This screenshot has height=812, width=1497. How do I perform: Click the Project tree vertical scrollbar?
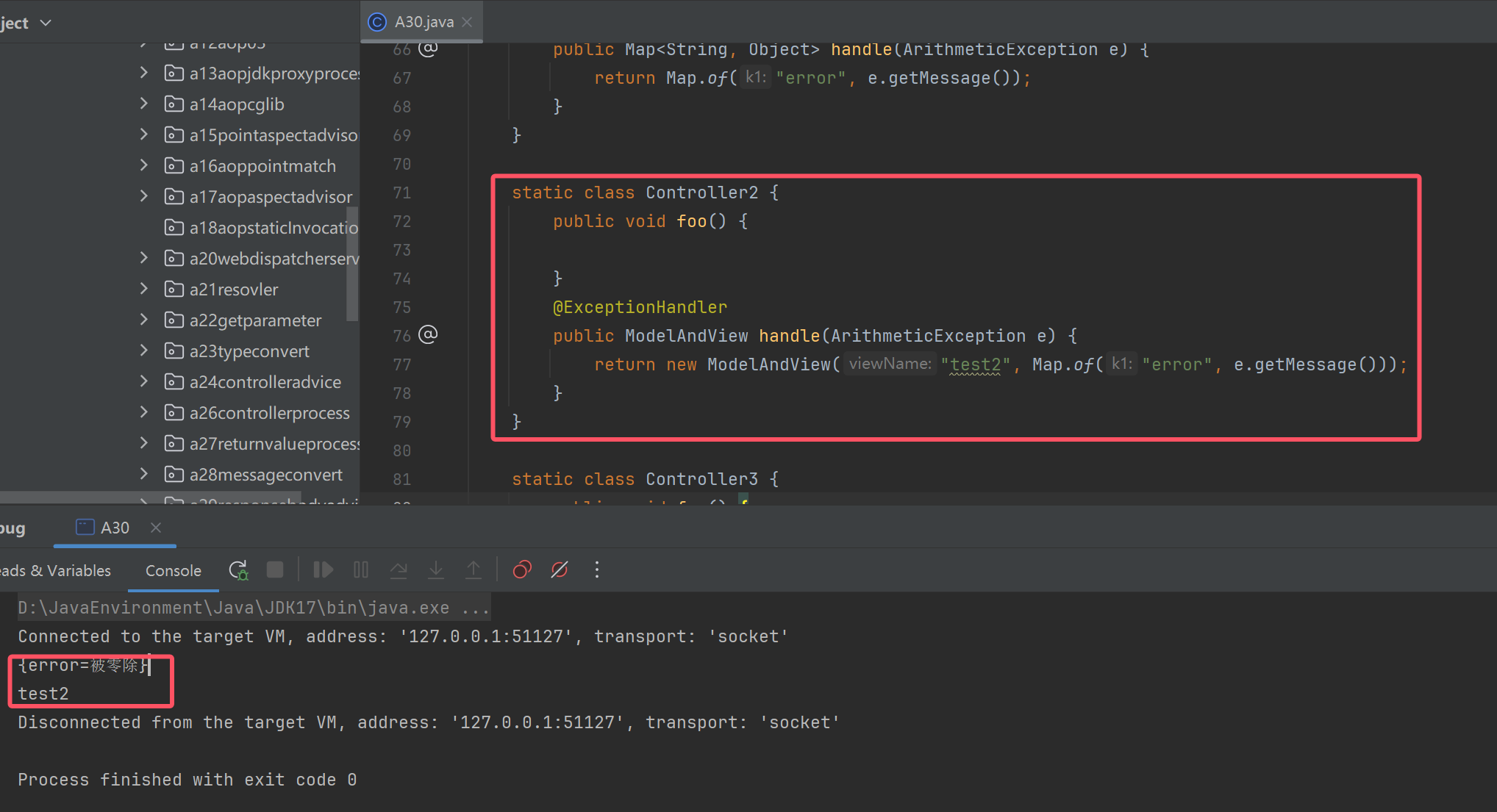click(352, 265)
